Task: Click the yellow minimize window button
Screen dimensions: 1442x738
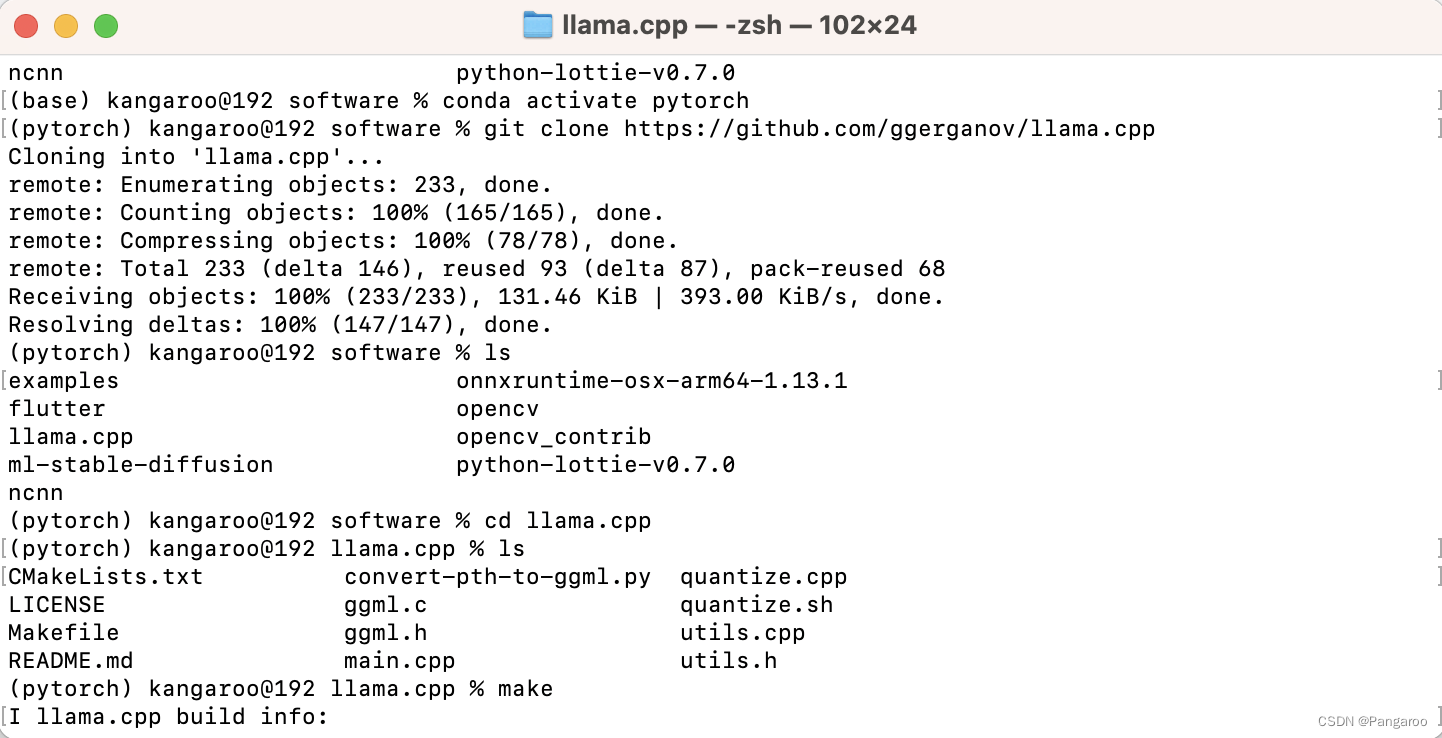Action: (66, 27)
